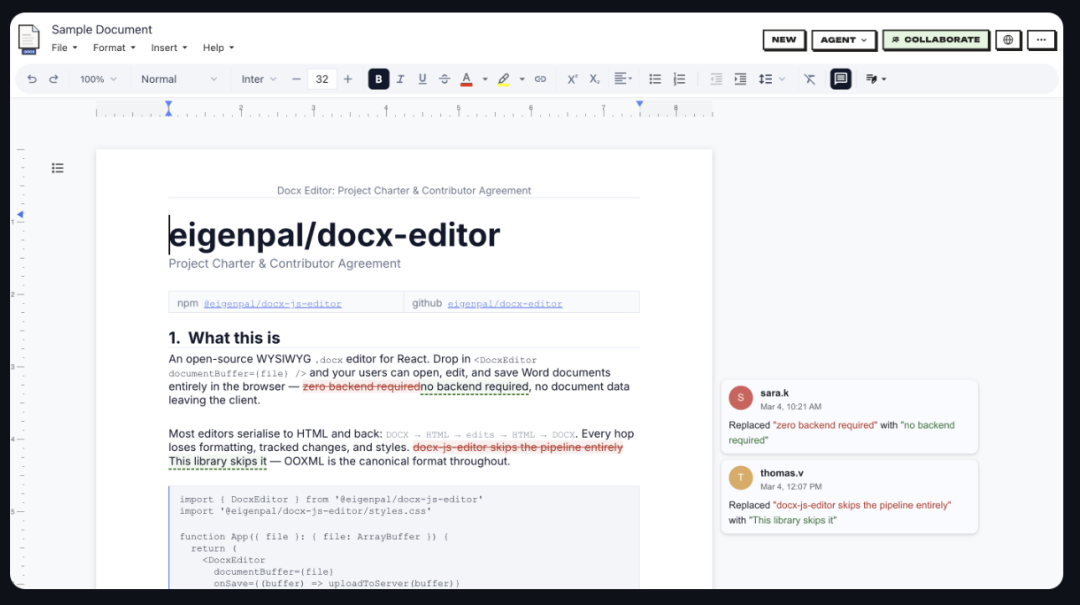Image resolution: width=1080 pixels, height=605 pixels.
Task: Increase paragraph indent
Action: [740, 79]
